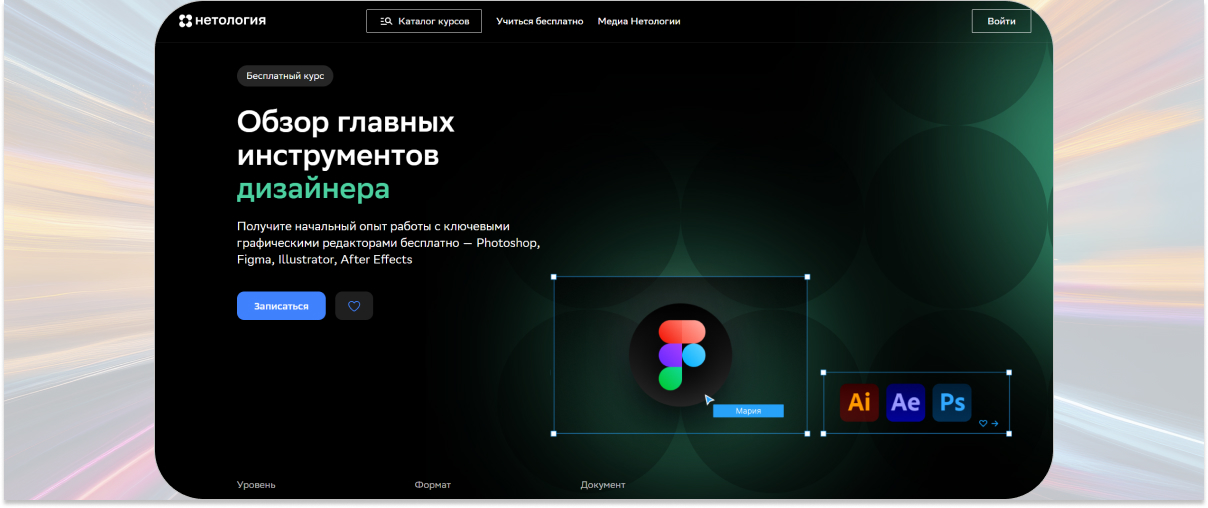Click the cursor pointer beside Figma logo
1208x508 pixels.
pos(709,399)
